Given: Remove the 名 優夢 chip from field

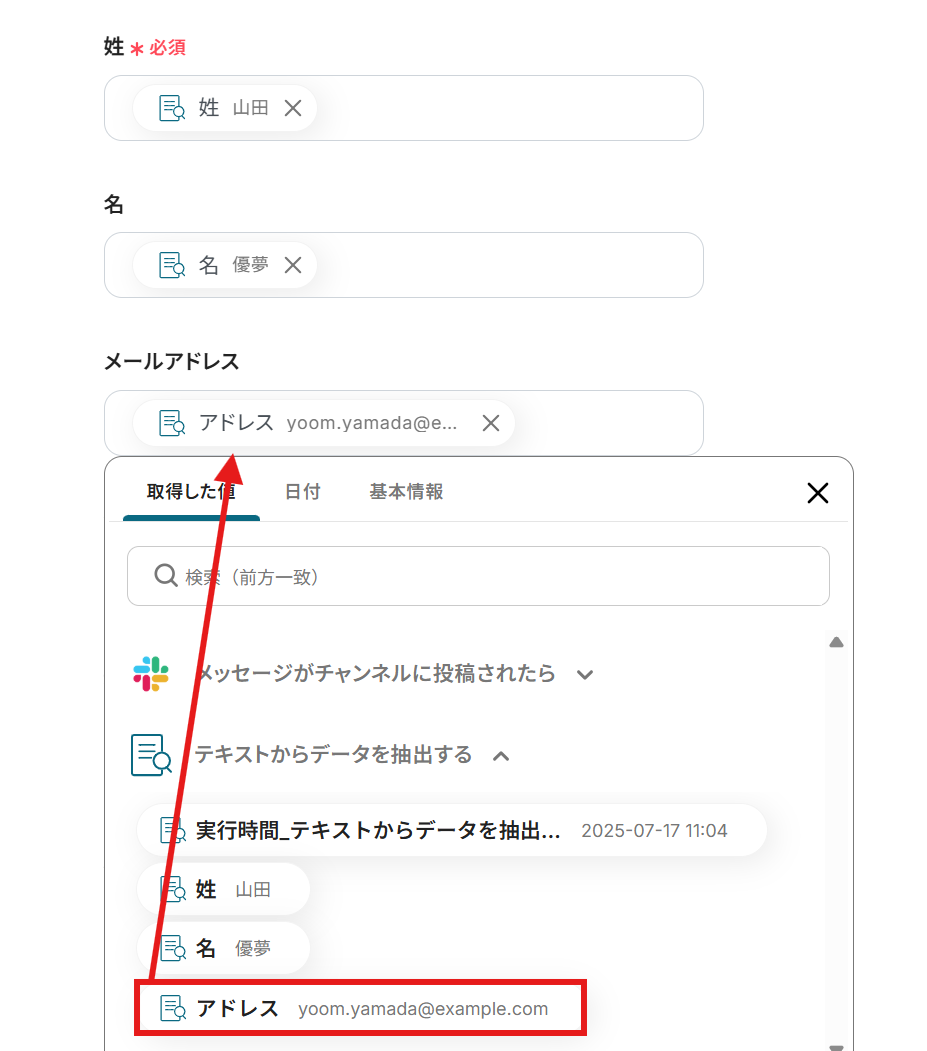Looking at the screenshot, I should (x=292, y=265).
